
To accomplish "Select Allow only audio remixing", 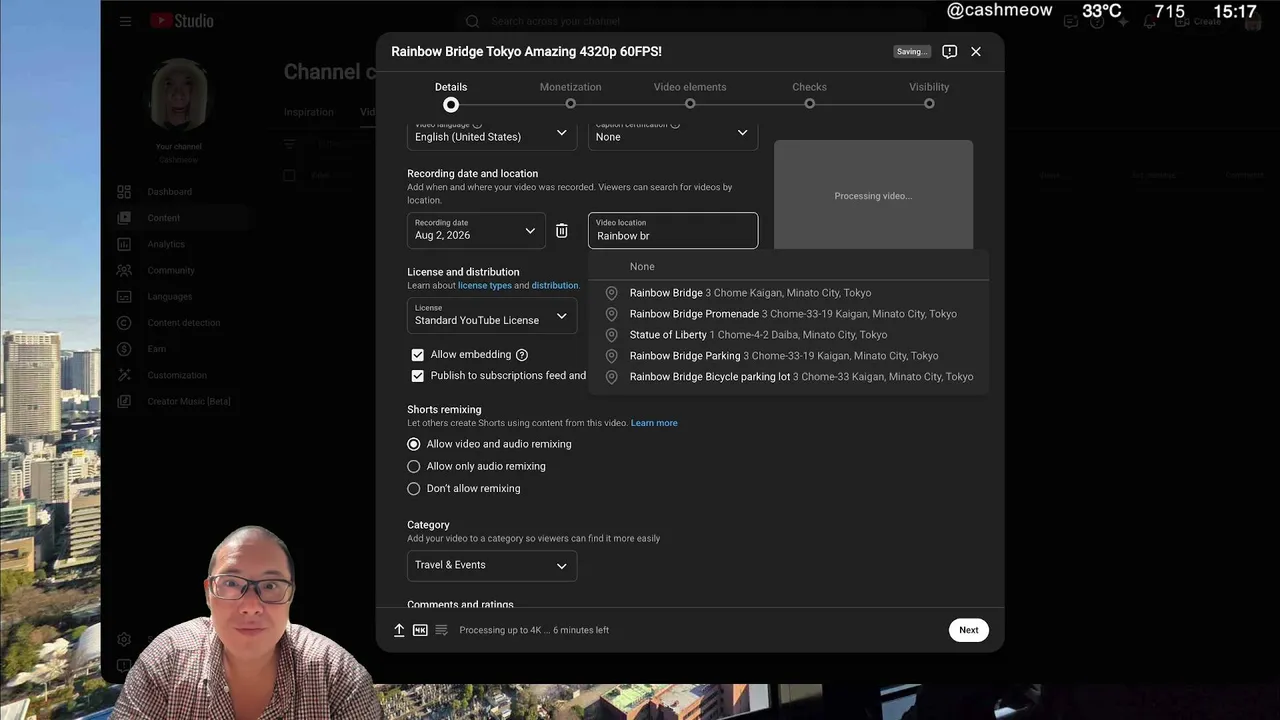I will click(x=414, y=466).
